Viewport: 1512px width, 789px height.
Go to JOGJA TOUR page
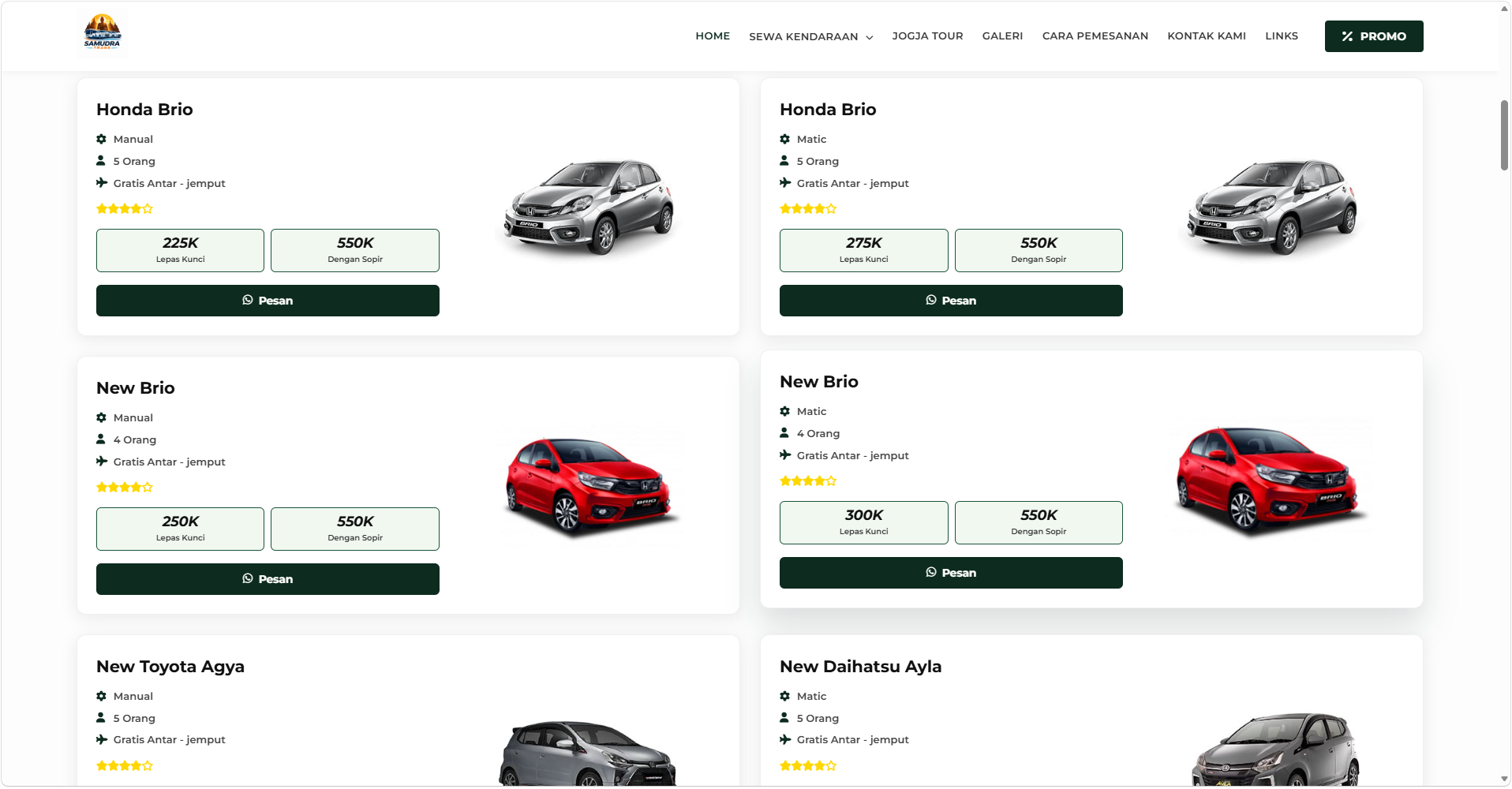(x=927, y=36)
